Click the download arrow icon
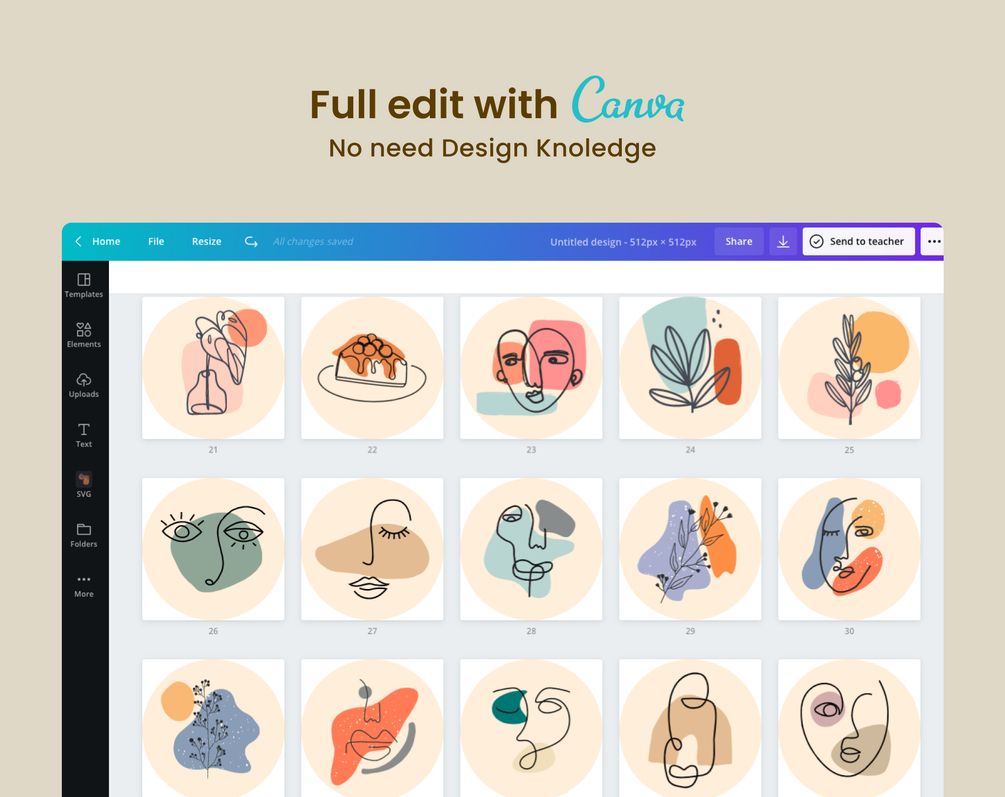The image size is (1005, 797). click(783, 242)
